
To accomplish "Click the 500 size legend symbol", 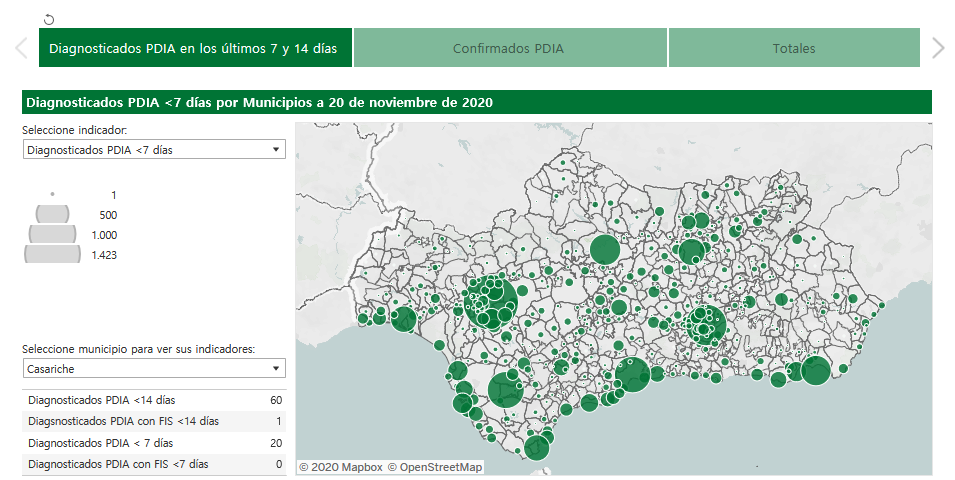I will 52,214.
